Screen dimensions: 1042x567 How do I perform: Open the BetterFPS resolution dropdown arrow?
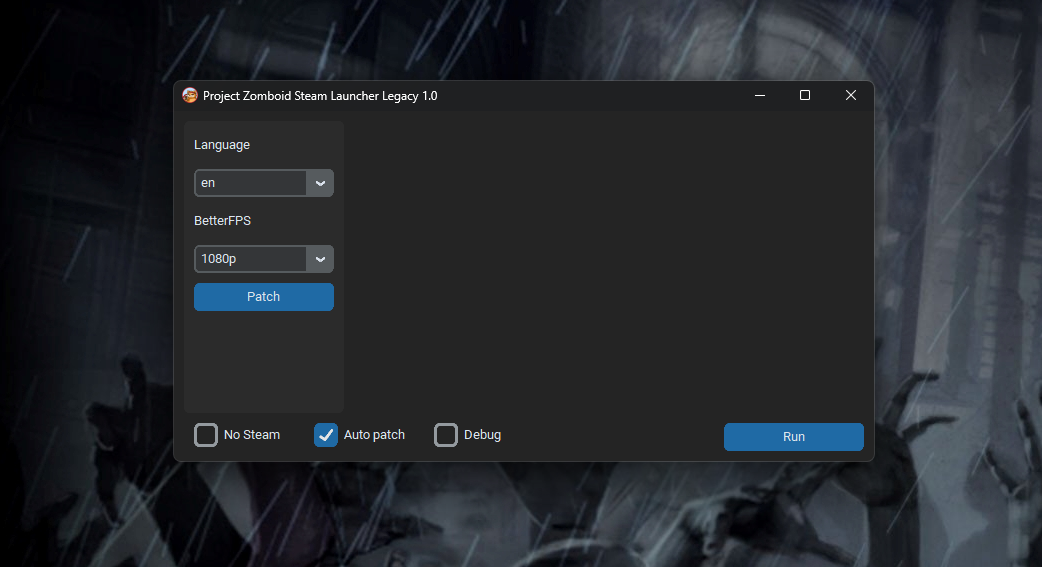point(320,259)
